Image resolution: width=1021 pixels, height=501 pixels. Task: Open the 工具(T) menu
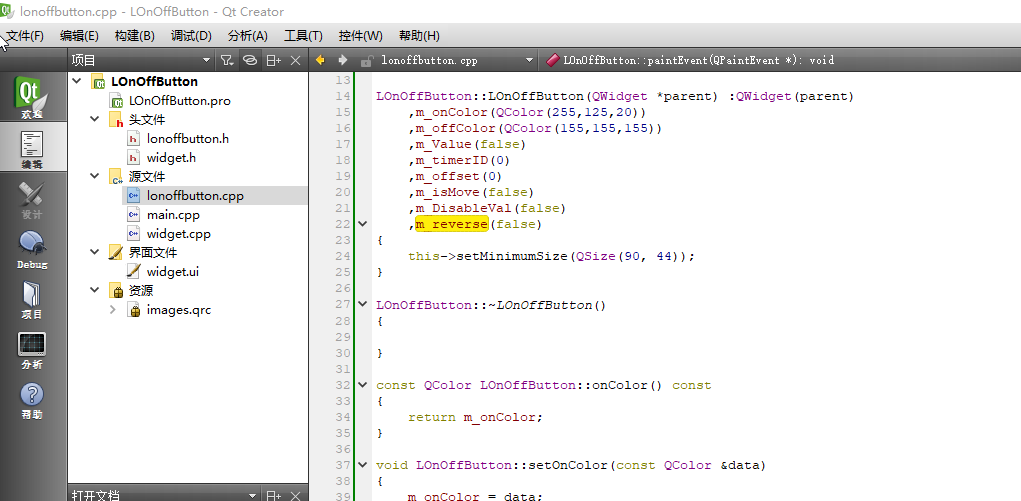click(303, 36)
